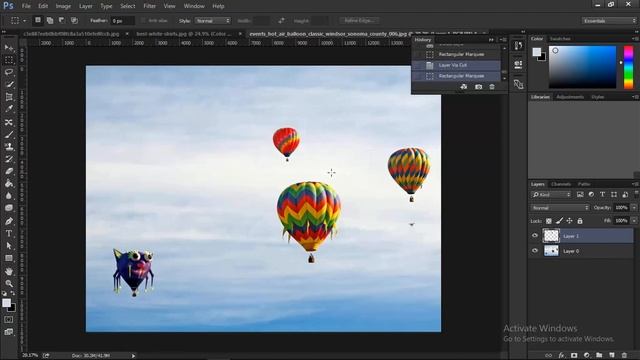Image resolution: width=640 pixels, height=360 pixels.
Task: Select the Pen tool
Action: [9, 221]
